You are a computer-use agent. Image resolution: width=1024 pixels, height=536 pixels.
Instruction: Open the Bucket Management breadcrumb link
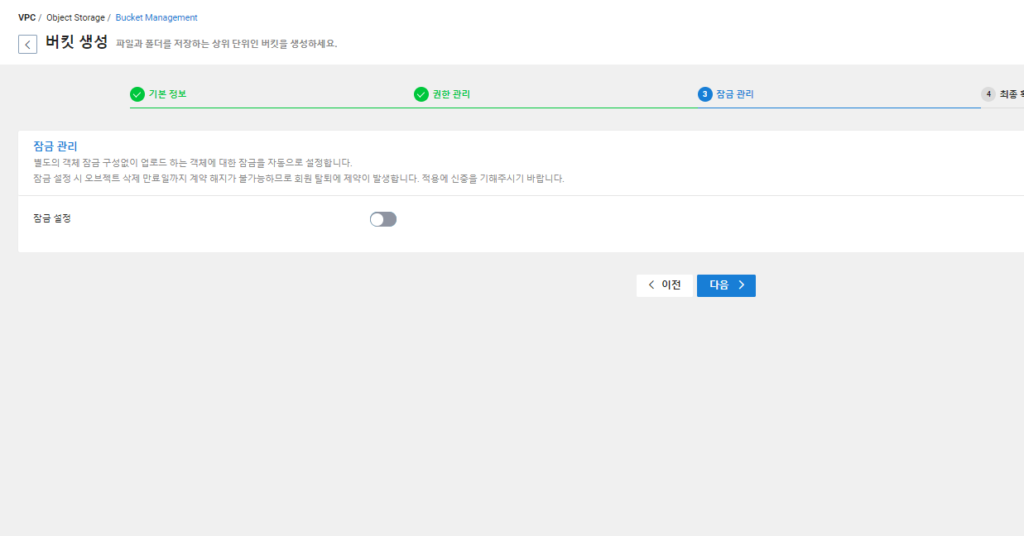tap(156, 18)
